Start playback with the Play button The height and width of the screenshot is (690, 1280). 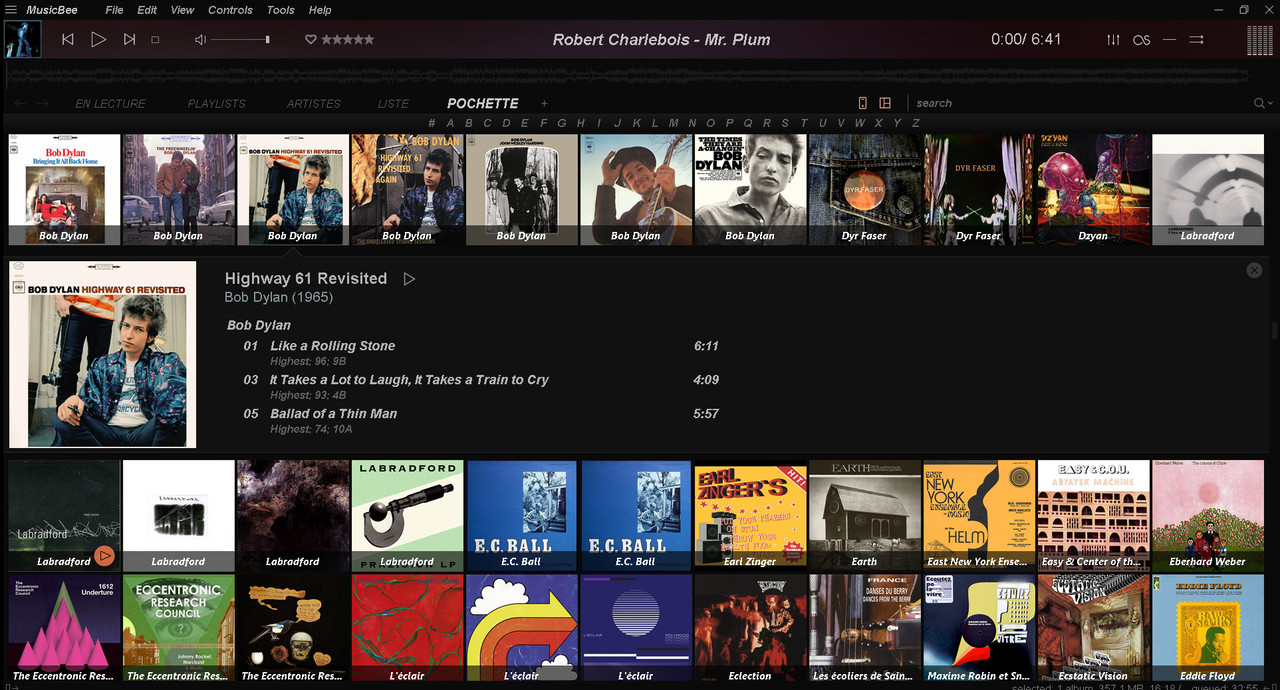[x=98, y=39]
